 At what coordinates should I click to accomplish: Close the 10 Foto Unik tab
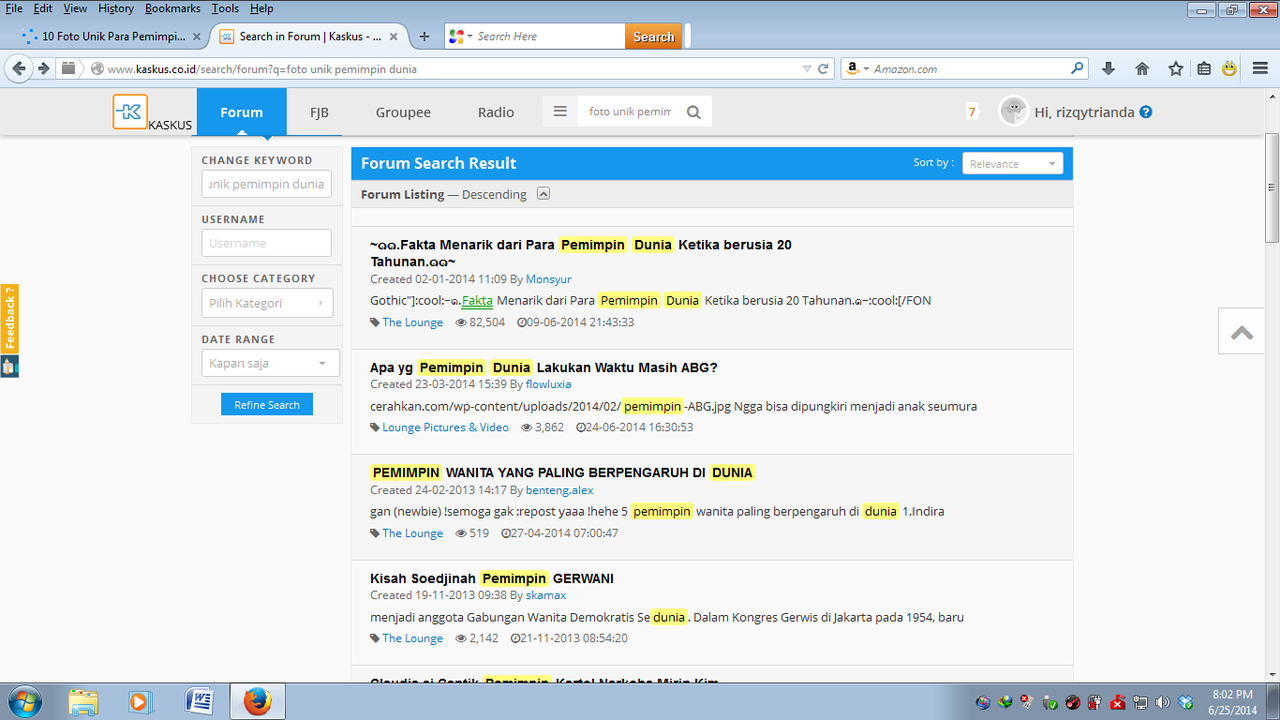(x=197, y=37)
